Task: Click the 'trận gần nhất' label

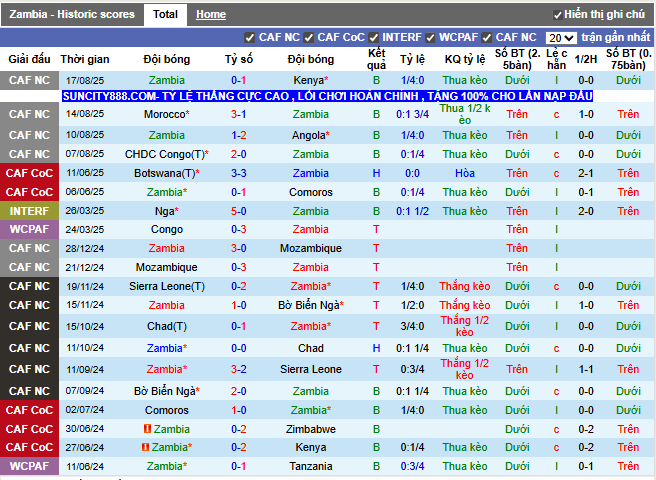Action: pos(615,37)
